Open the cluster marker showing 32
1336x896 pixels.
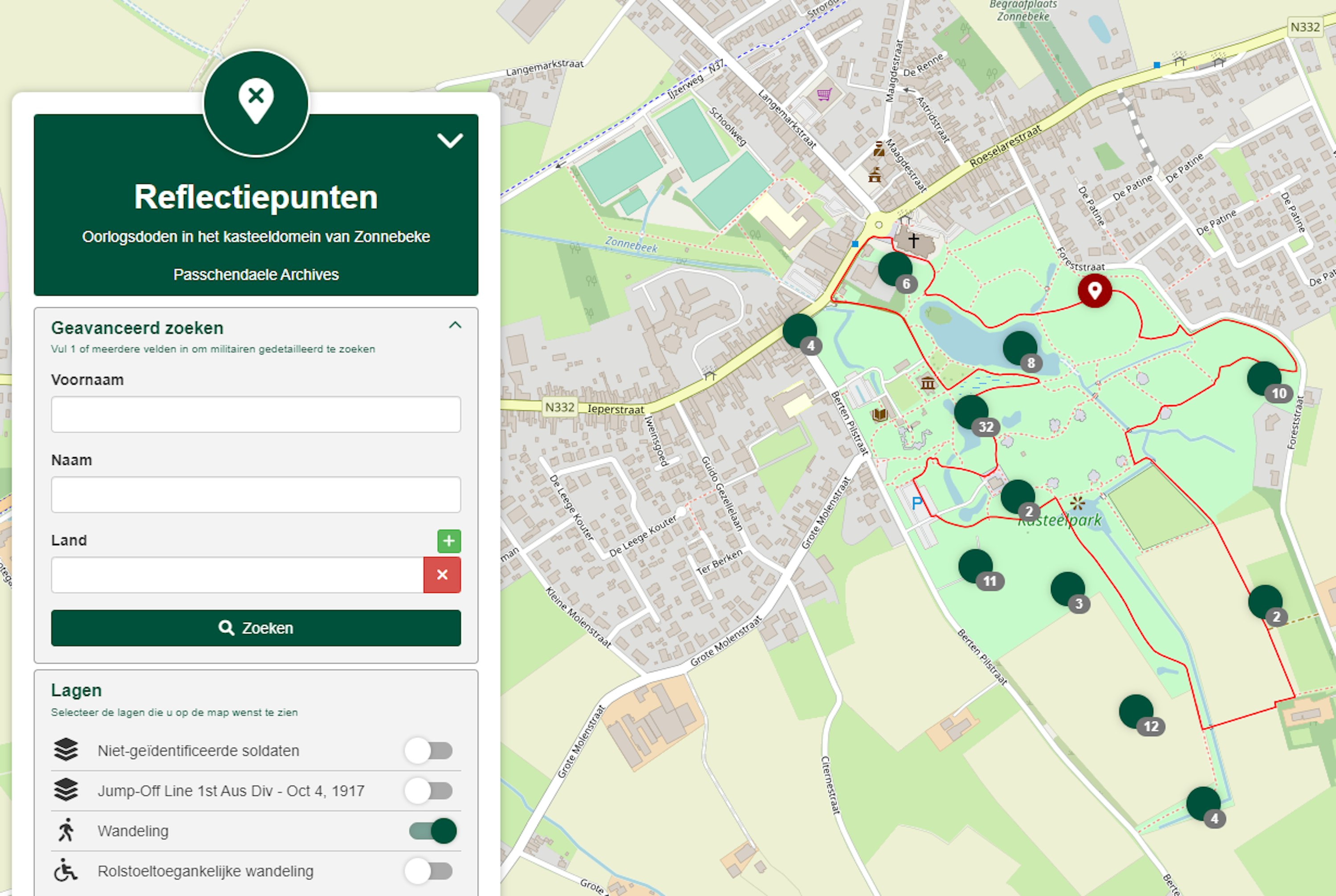coord(971,412)
